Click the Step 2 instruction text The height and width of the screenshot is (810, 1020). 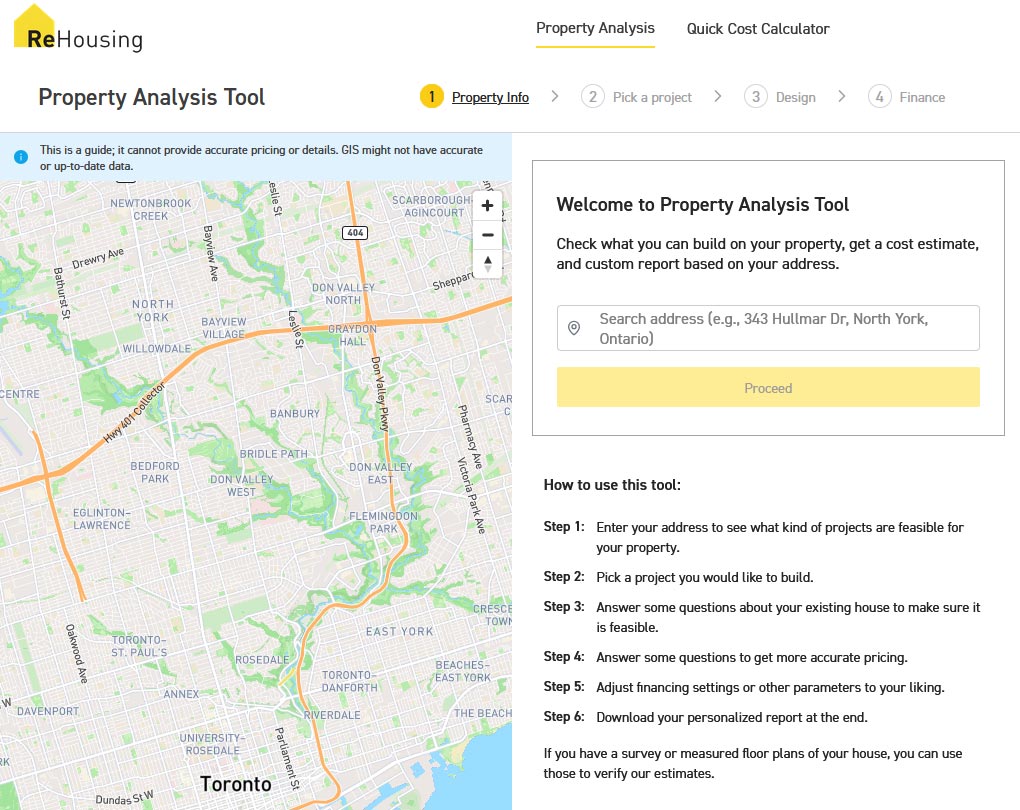click(705, 577)
